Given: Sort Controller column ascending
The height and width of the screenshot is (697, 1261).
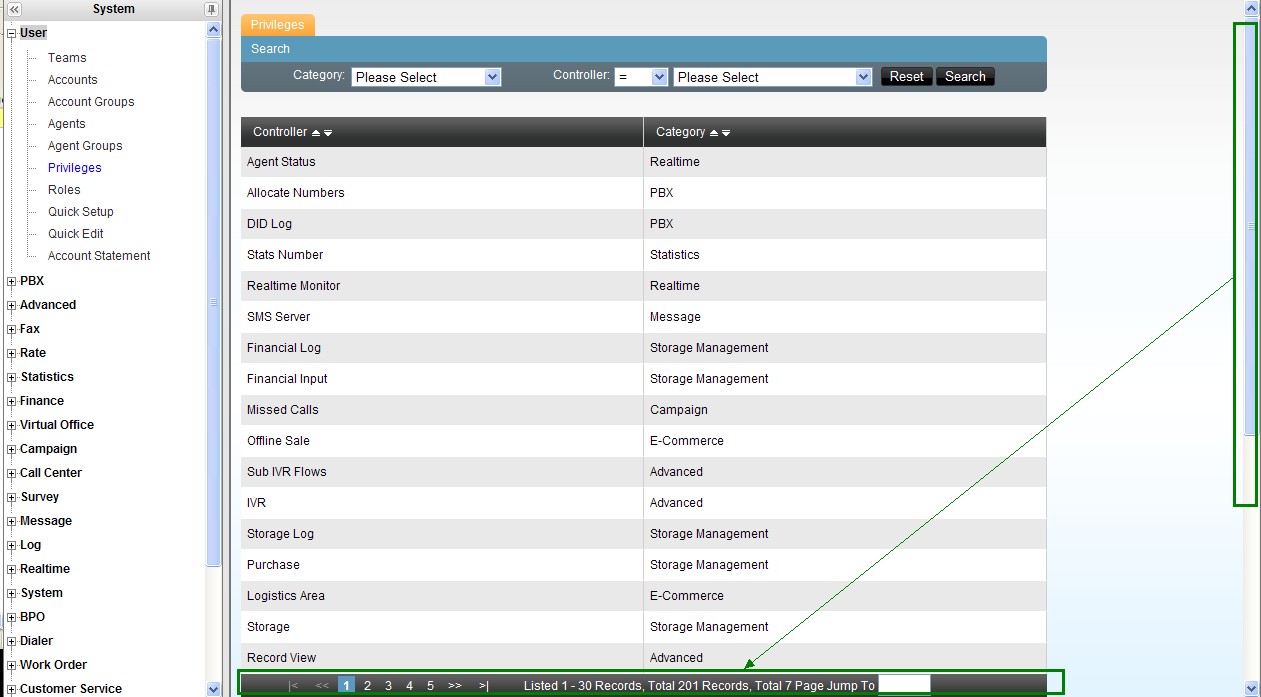Looking at the screenshot, I should (x=316, y=133).
